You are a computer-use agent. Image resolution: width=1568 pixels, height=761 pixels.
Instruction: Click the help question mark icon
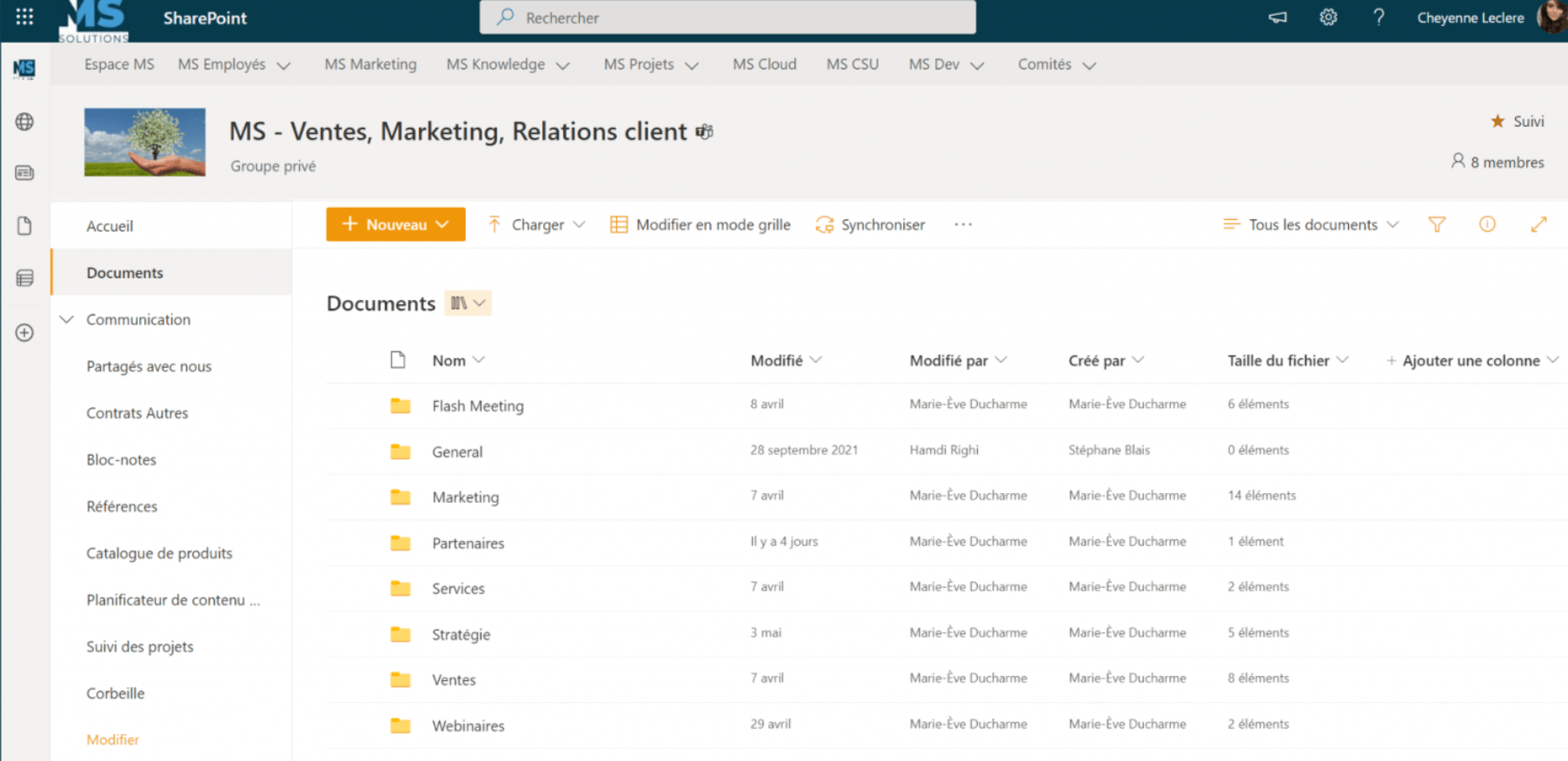[1379, 17]
